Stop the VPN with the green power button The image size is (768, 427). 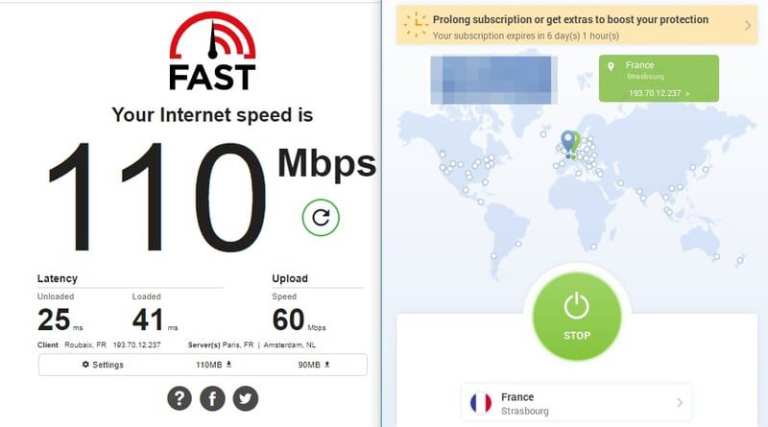point(576,316)
